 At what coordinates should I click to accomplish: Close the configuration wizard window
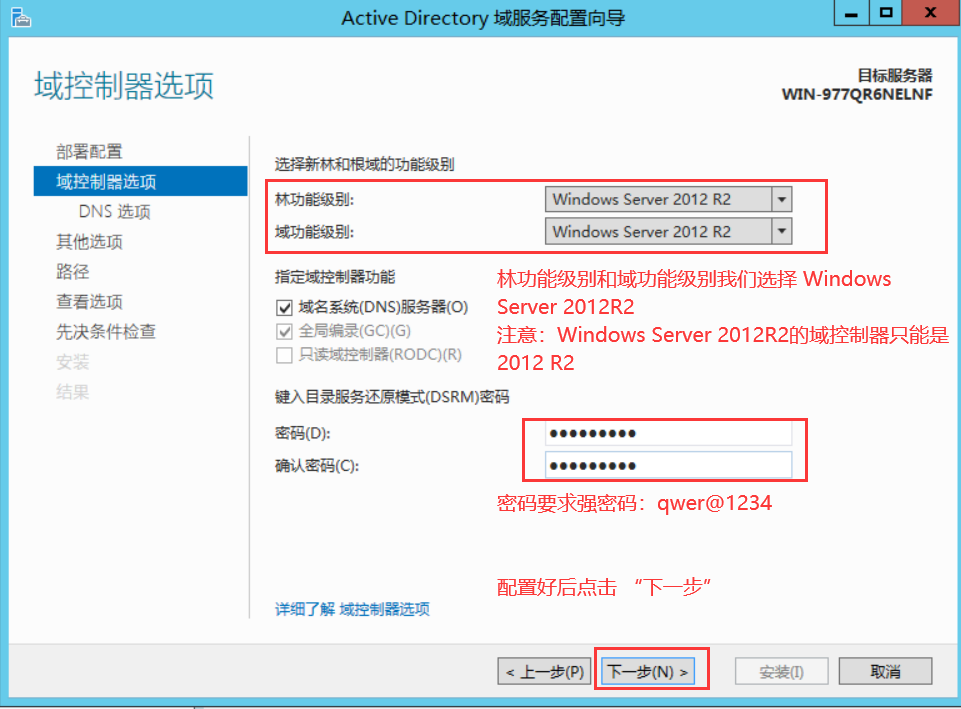pos(931,13)
